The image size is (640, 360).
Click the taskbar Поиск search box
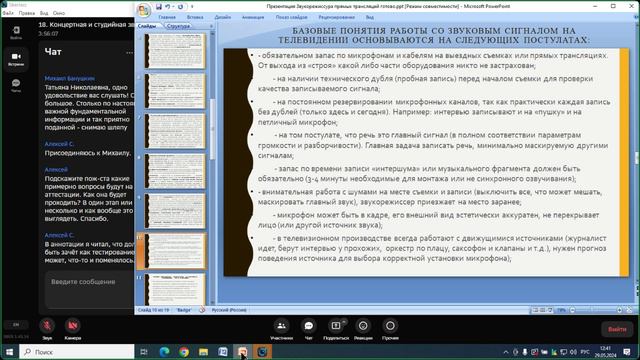point(77,351)
